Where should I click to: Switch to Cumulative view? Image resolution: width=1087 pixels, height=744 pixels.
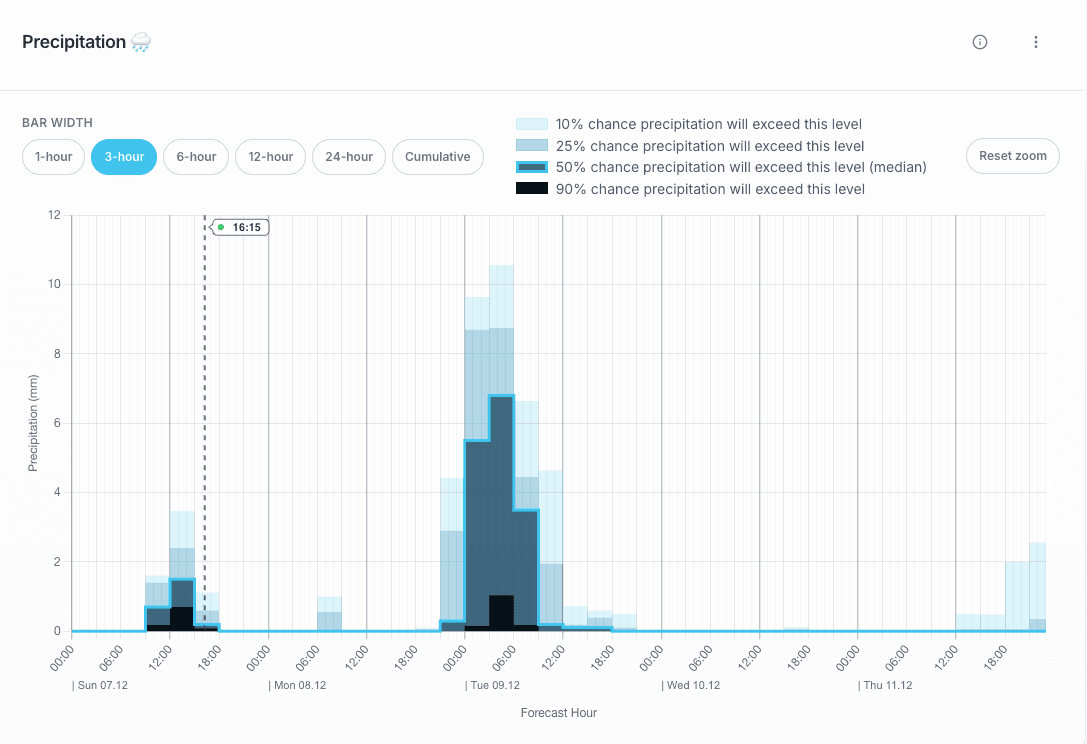pyautogui.click(x=437, y=156)
